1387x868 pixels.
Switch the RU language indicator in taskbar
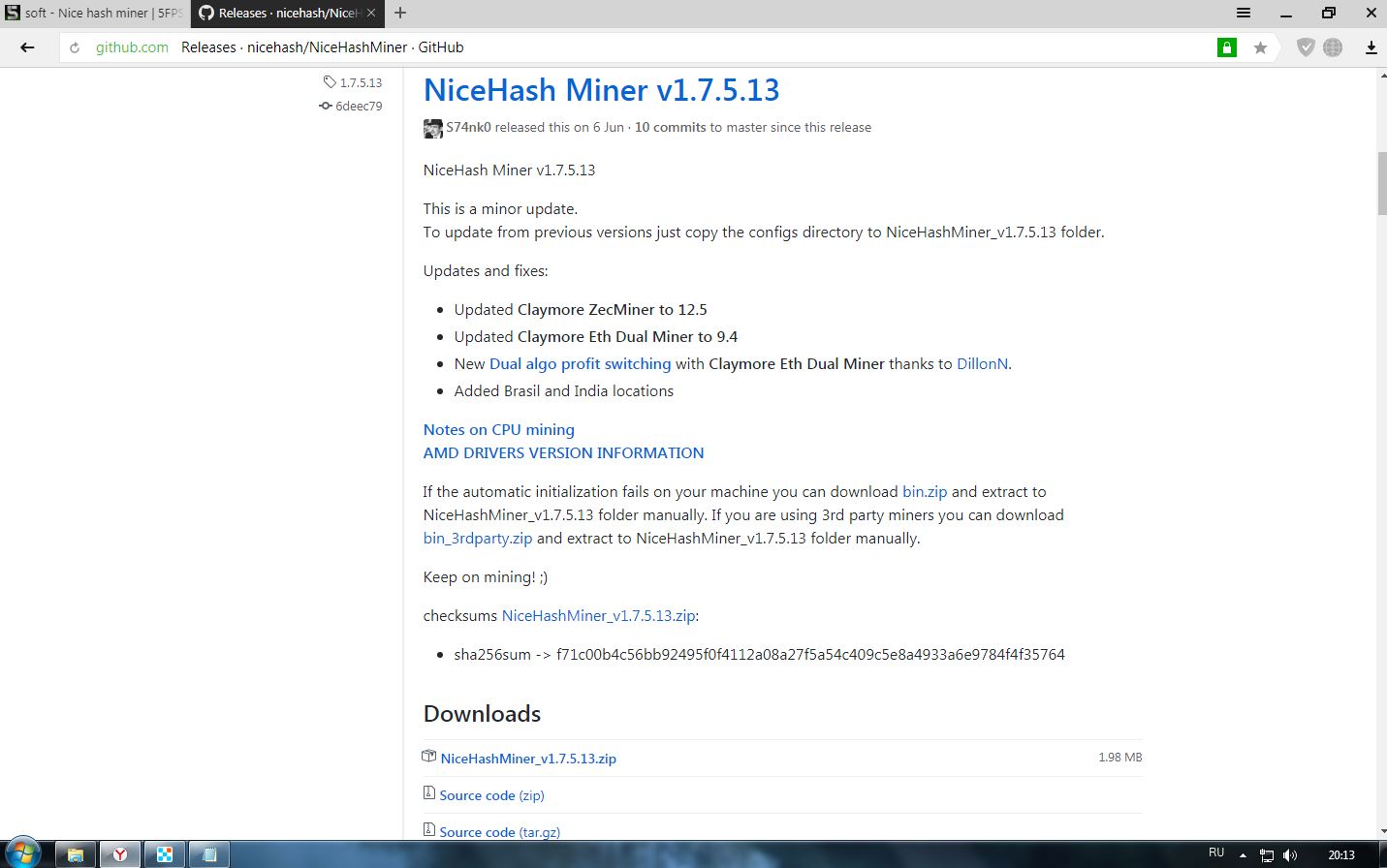(x=1216, y=853)
